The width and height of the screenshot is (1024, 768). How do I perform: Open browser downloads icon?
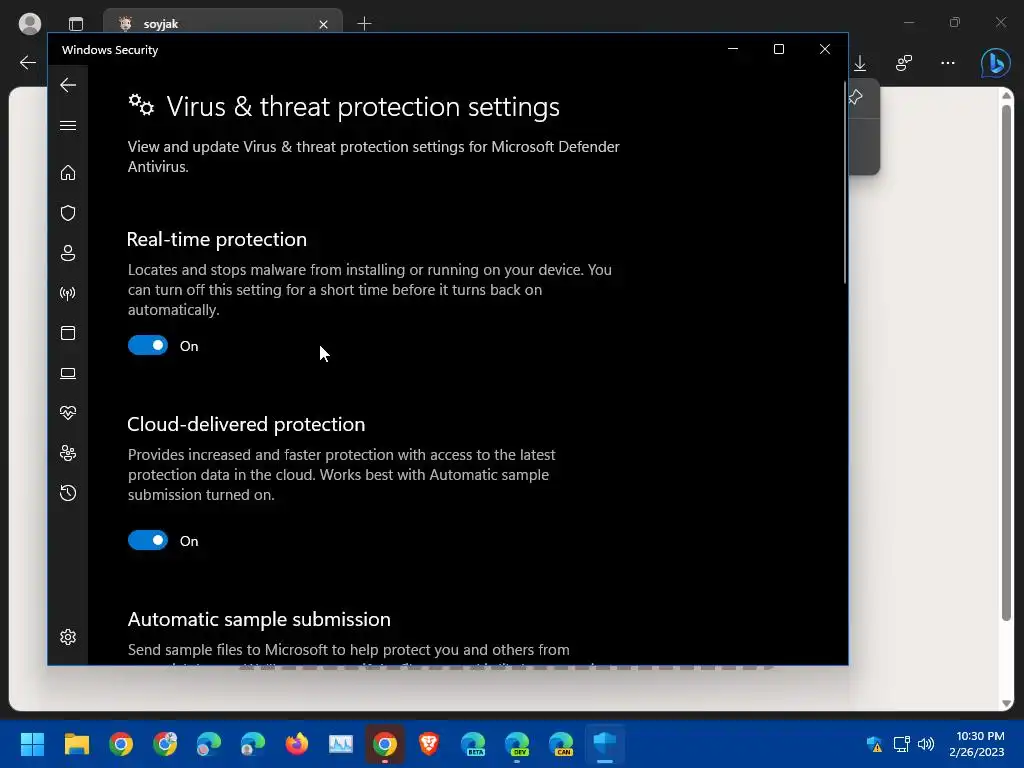coord(860,63)
